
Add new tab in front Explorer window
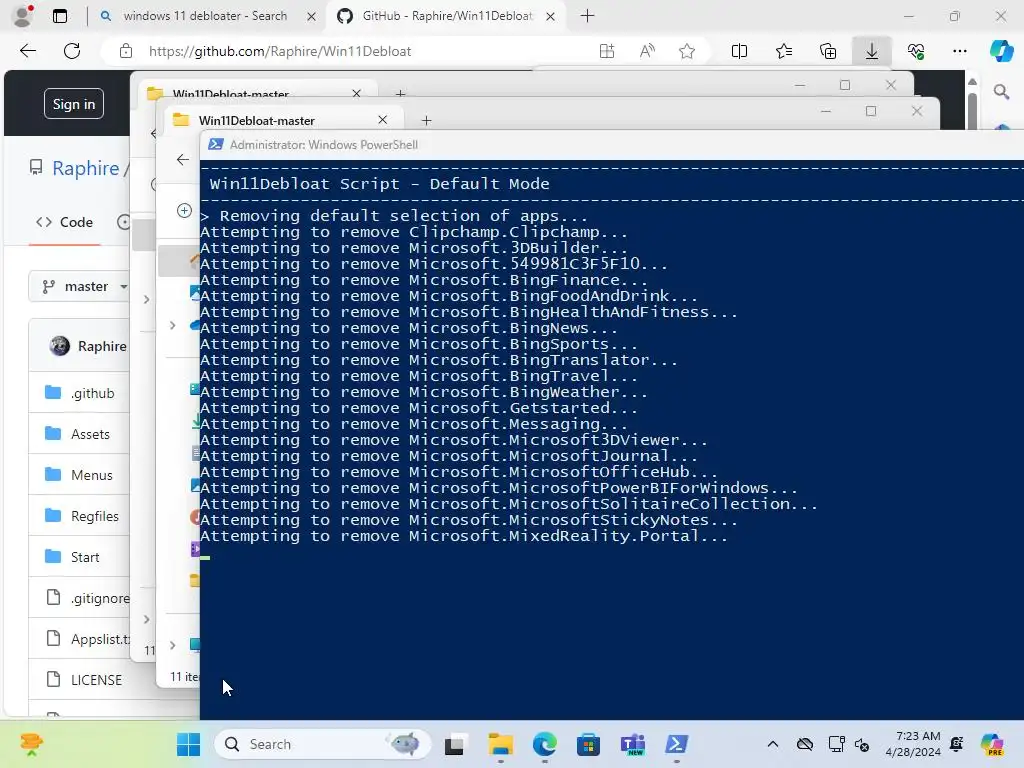click(x=426, y=120)
